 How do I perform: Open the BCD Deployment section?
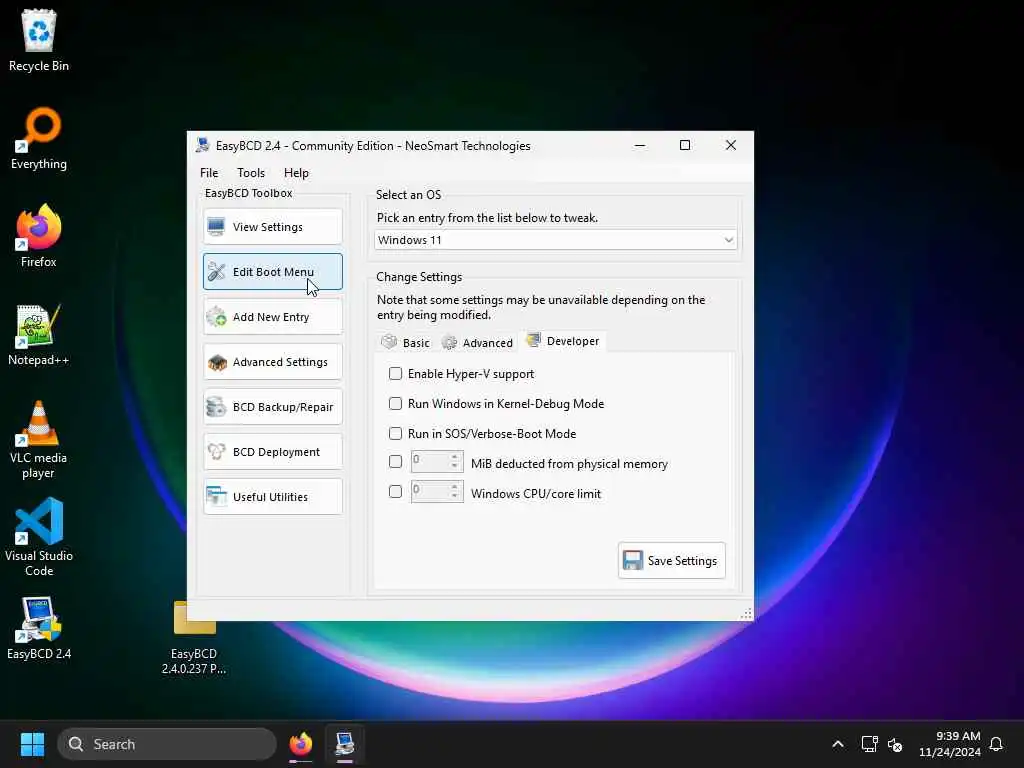pyautogui.click(x=272, y=452)
